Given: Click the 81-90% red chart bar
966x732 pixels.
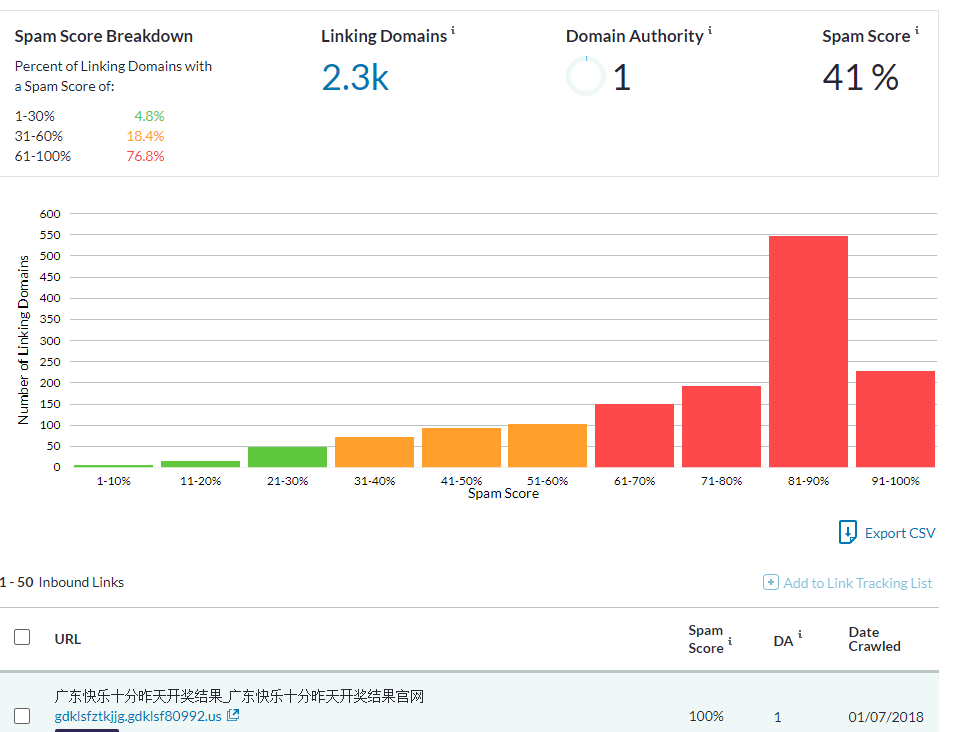Looking at the screenshot, I should 808,351.
